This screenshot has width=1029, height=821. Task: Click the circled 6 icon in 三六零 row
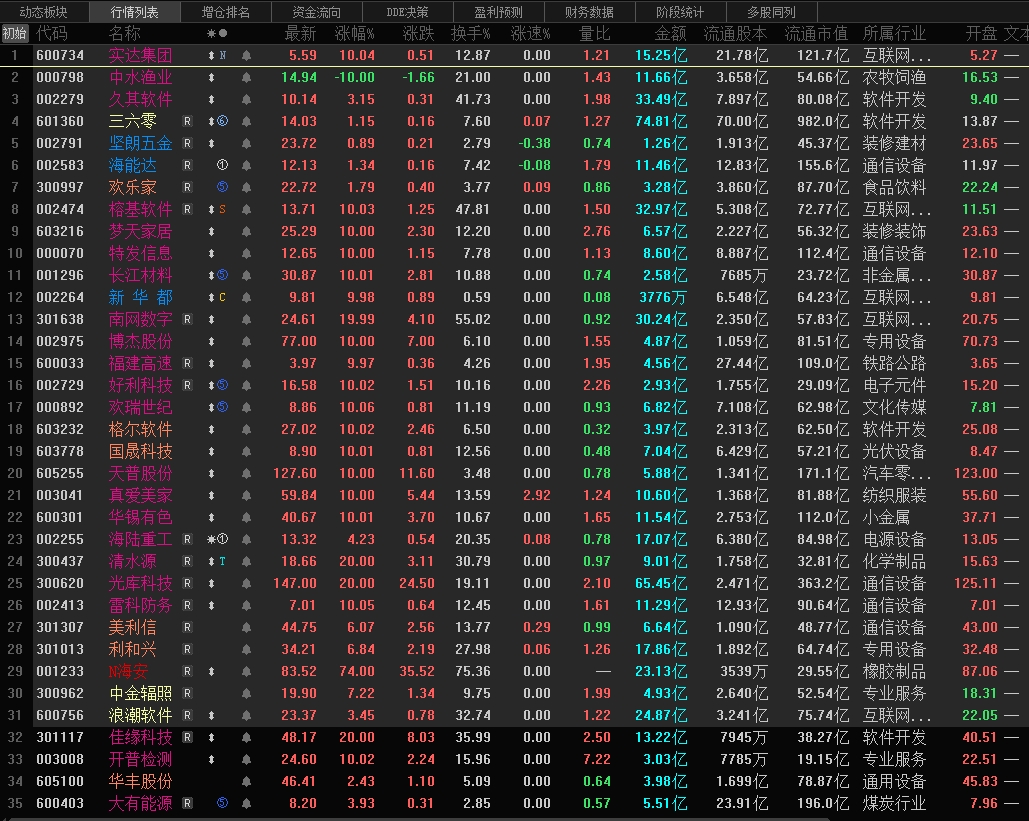(x=222, y=121)
